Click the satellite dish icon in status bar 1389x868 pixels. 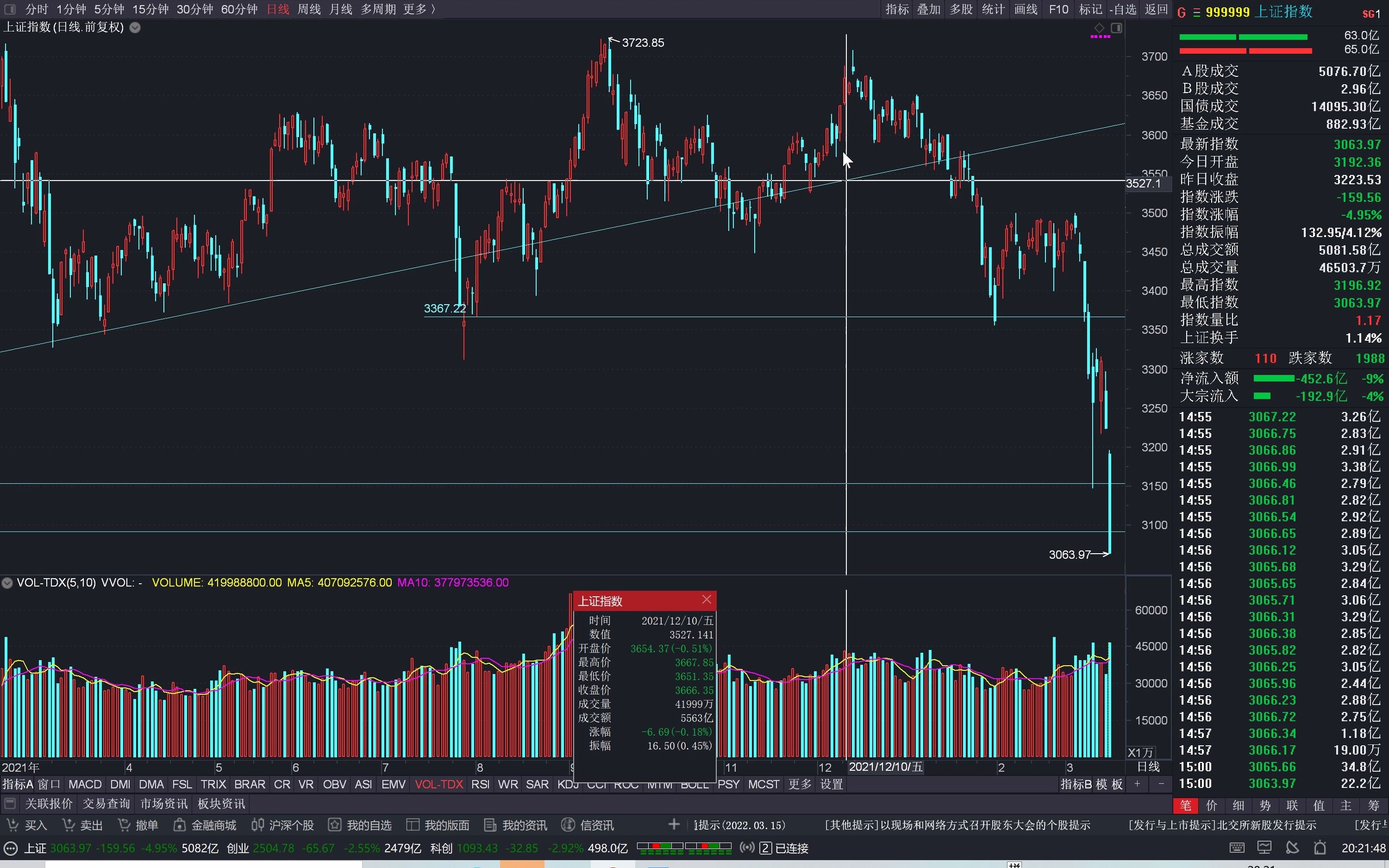coord(1292,848)
